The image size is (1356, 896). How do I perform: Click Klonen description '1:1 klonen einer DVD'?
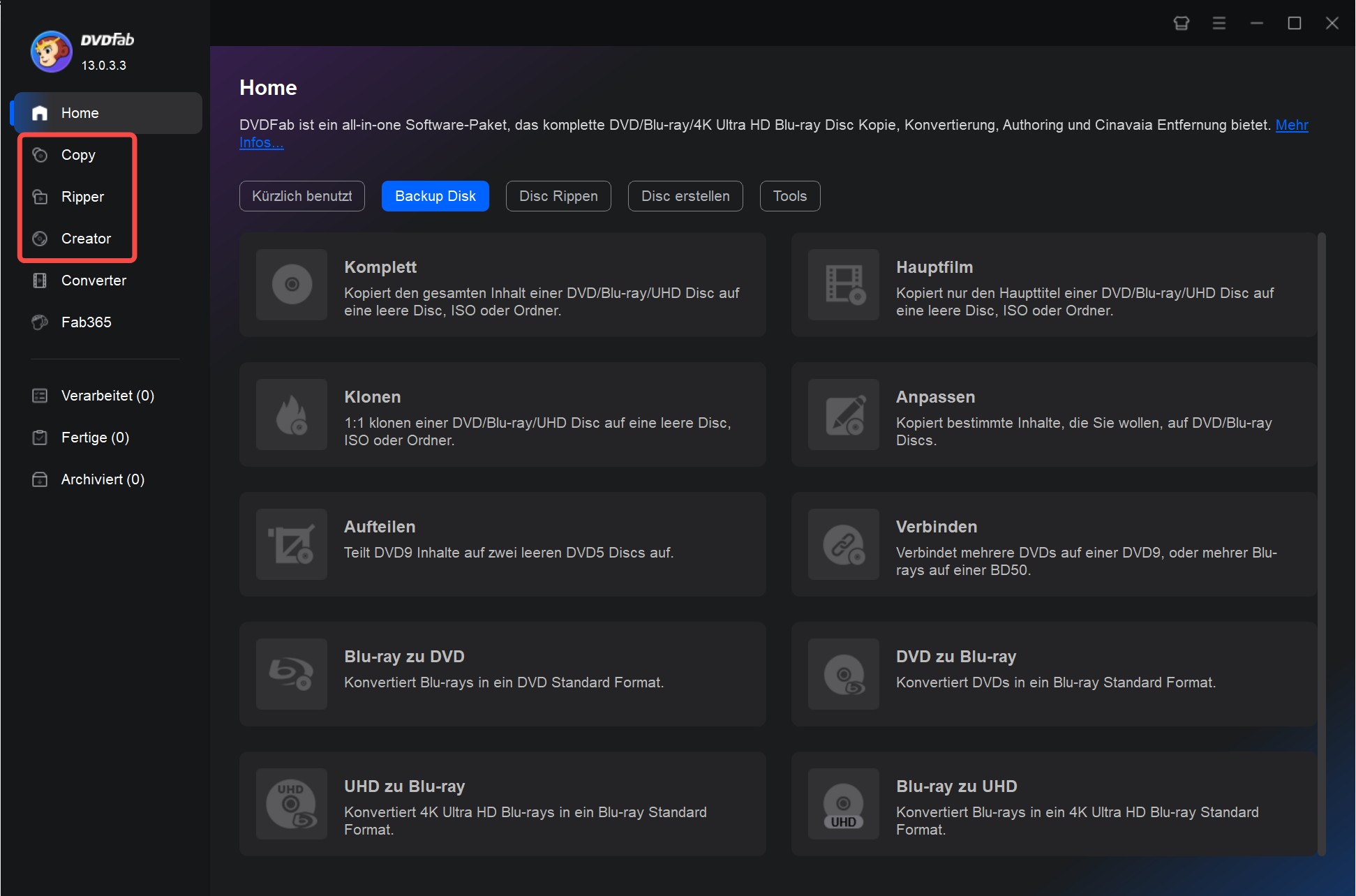pos(537,431)
